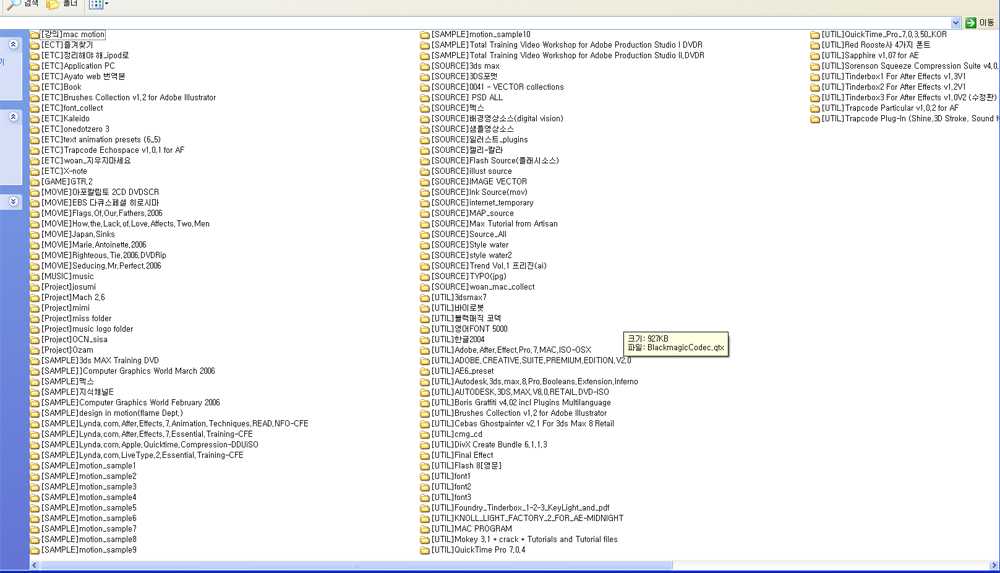Select the [UTIL]MAC PROGRAM folder icon
The image size is (1000, 573).
coord(425,529)
